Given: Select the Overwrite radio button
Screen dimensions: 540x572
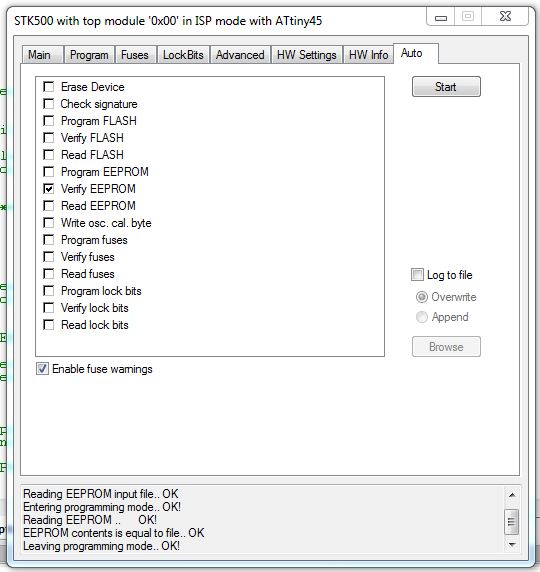Looking at the screenshot, I should pyautogui.click(x=422, y=297).
